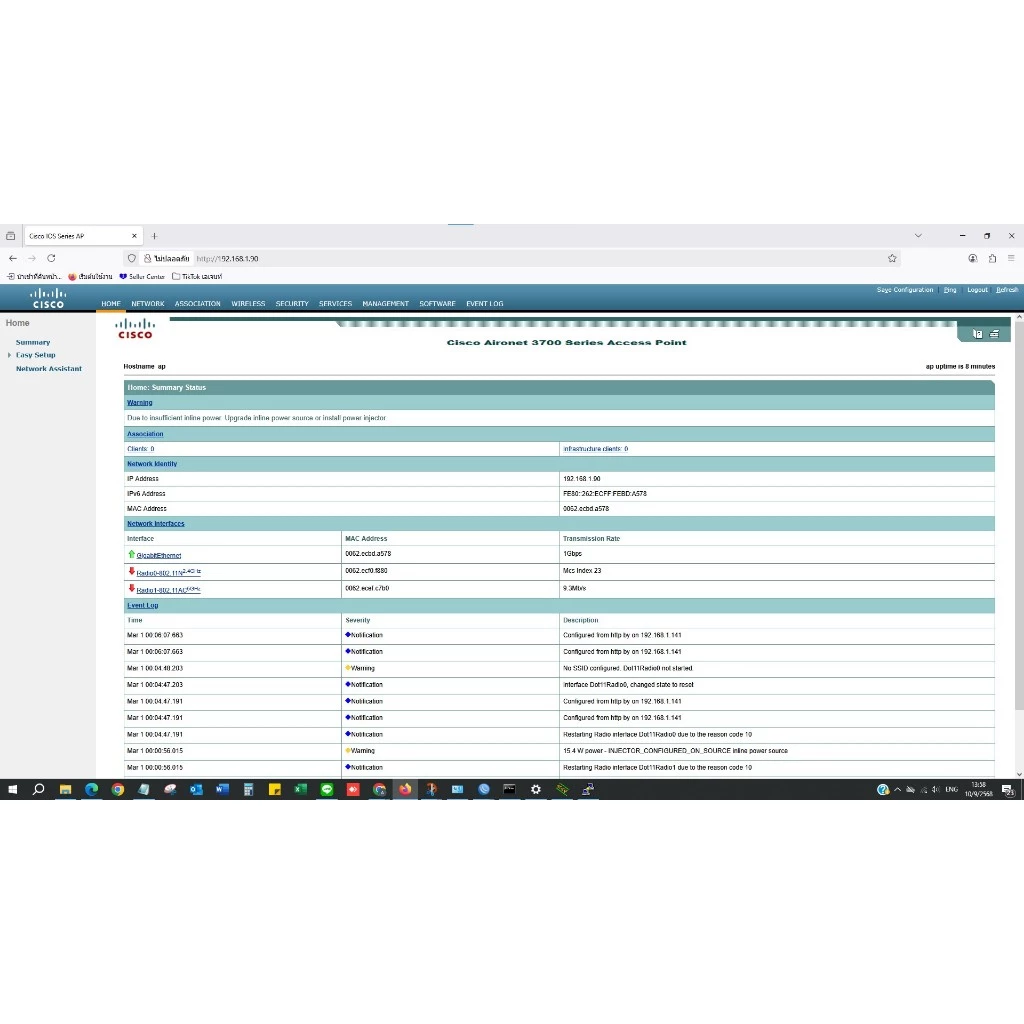Launch Word from the taskbar

coord(222,790)
